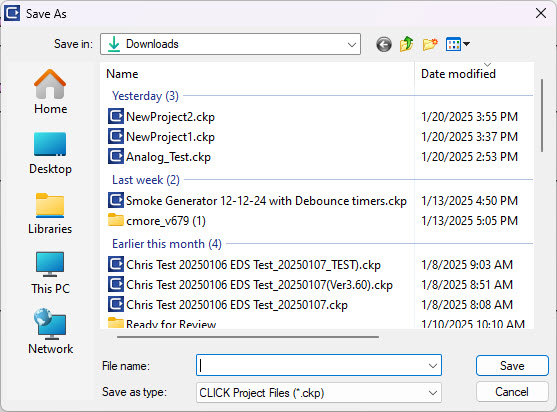Sort by the Date modified column header
The height and width of the screenshot is (412, 557).
(458, 74)
